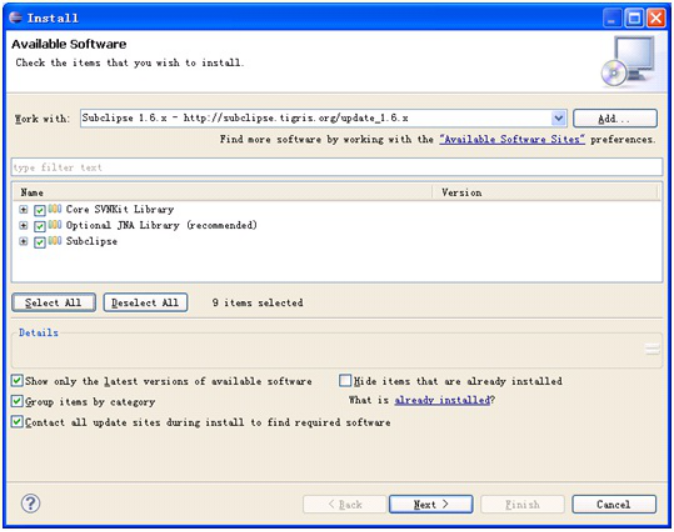Click the help question mark icon
Image resolution: width=674 pixels, height=532 pixels.
[31, 504]
